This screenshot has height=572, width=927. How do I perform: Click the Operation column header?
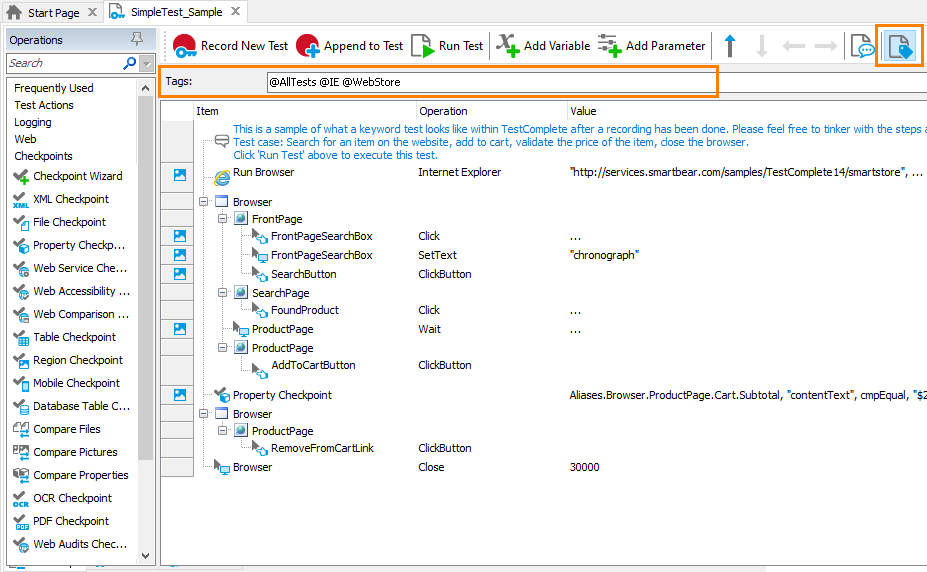click(443, 111)
